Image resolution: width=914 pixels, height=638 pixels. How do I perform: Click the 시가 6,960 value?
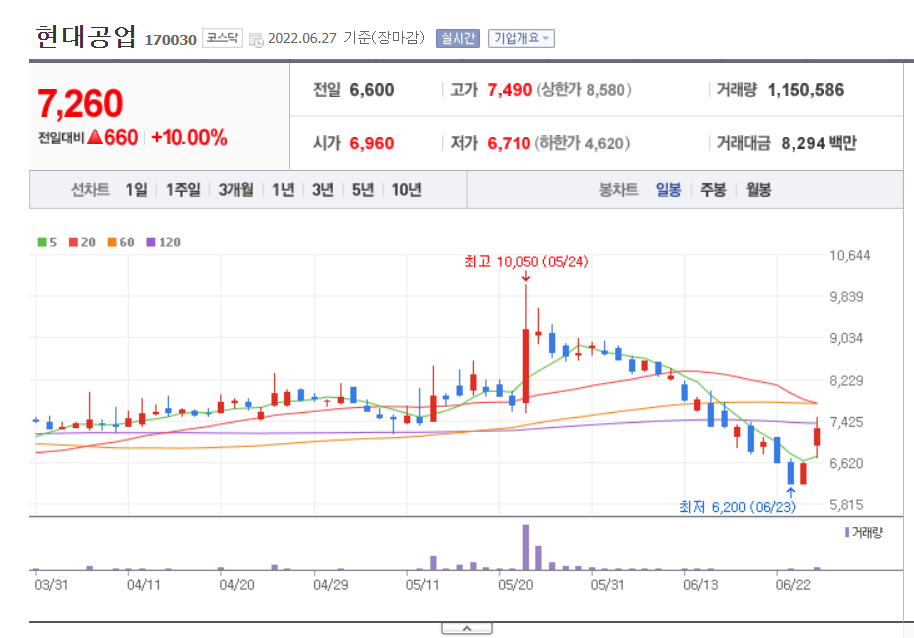coord(372,143)
